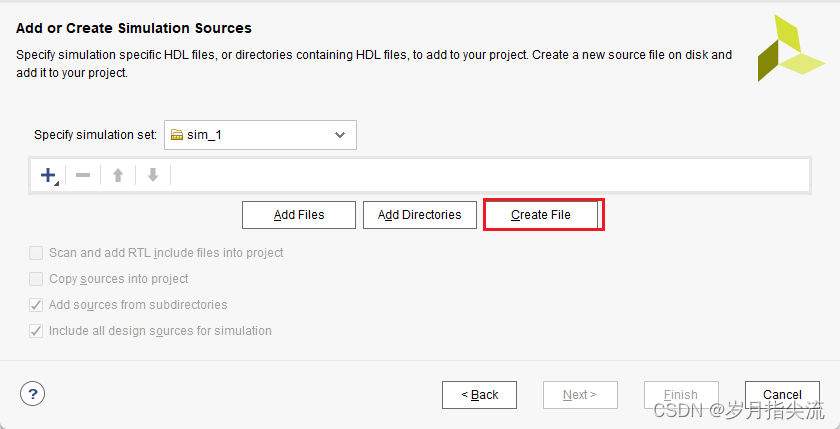Toggle Scan and add RTL include files
The width and height of the screenshot is (840, 429).
[x=37, y=253]
